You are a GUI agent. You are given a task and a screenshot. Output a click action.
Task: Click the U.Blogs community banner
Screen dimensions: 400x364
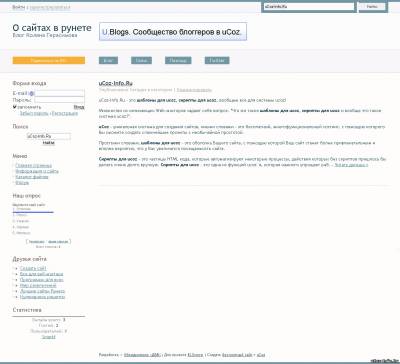[x=173, y=32]
